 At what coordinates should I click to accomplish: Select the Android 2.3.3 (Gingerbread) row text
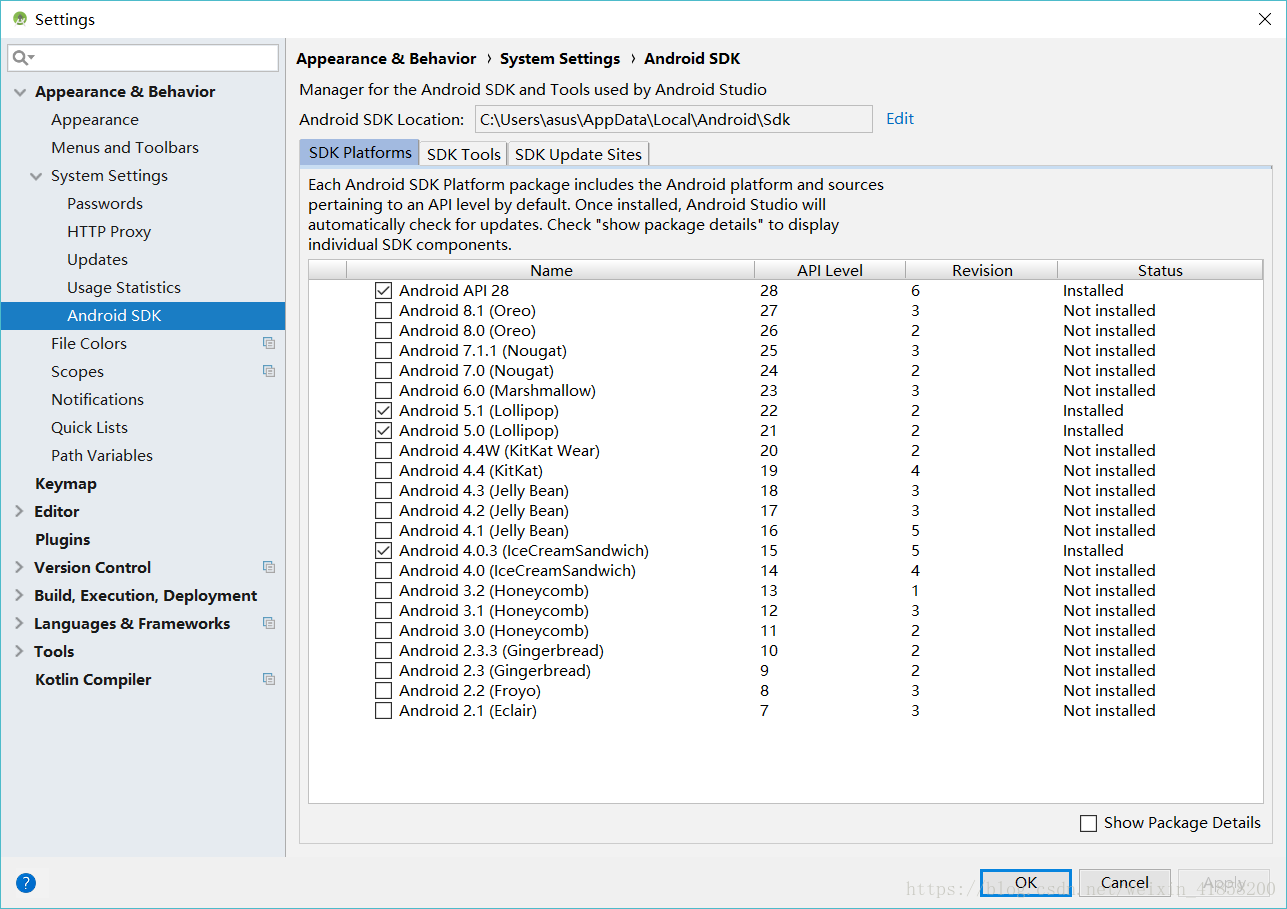point(501,650)
